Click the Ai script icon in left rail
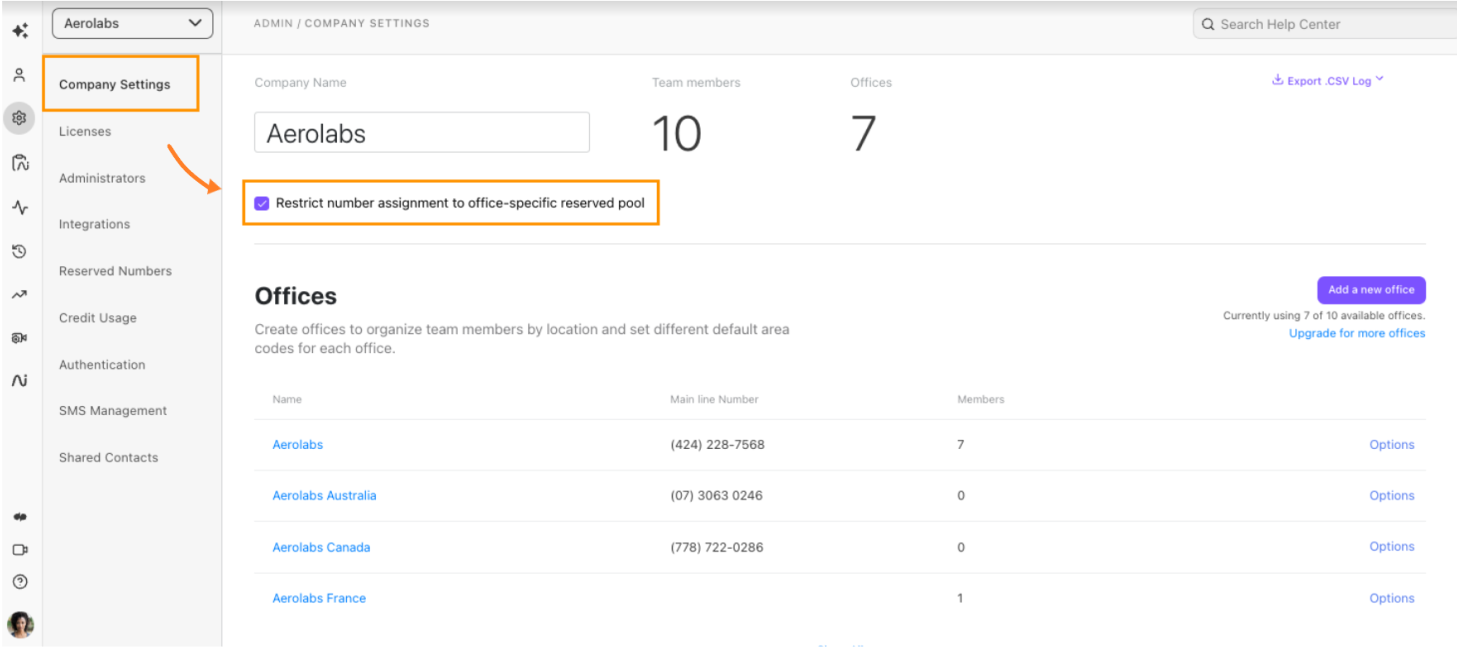 tap(19, 380)
